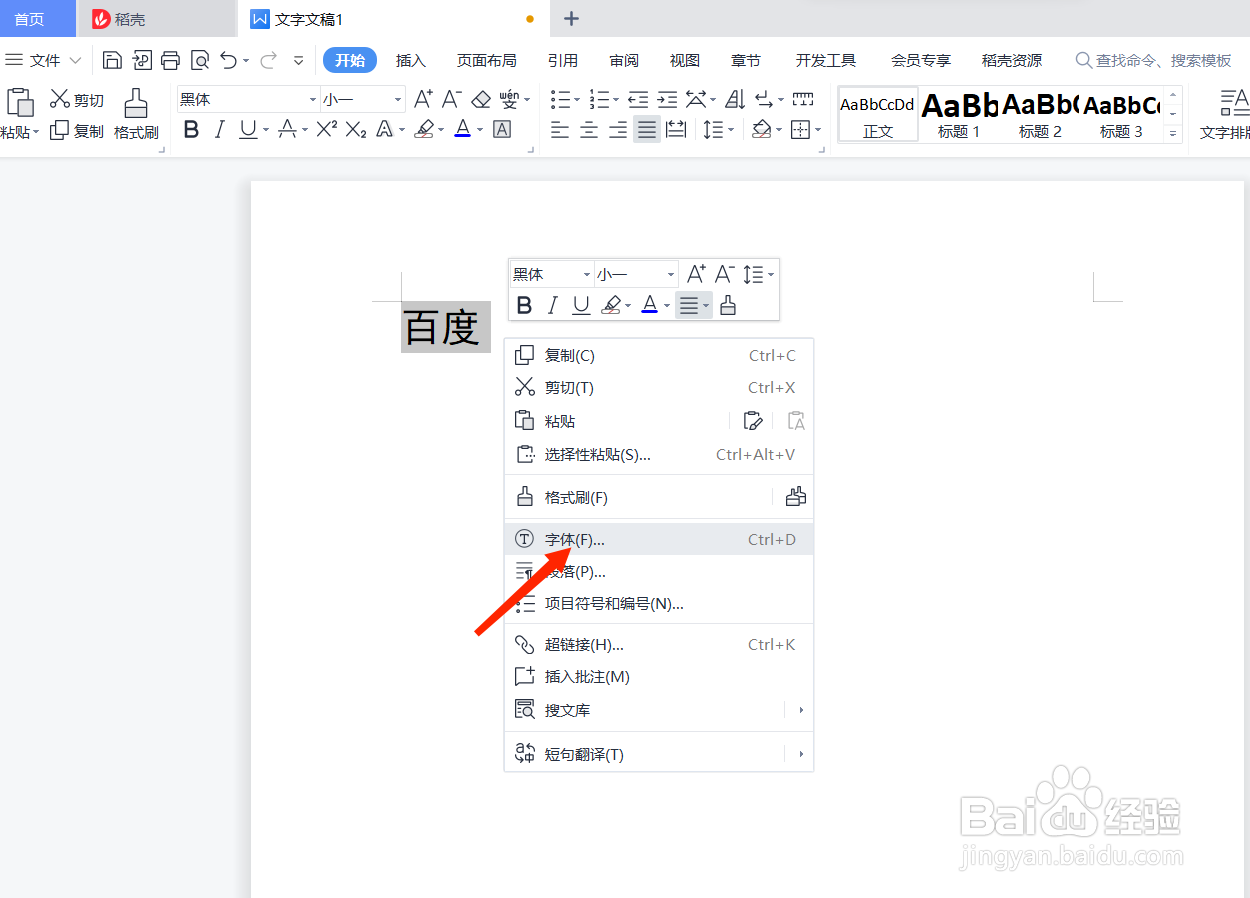This screenshot has height=898, width=1250.
Task: Apply subscript formatting
Action: click(356, 129)
